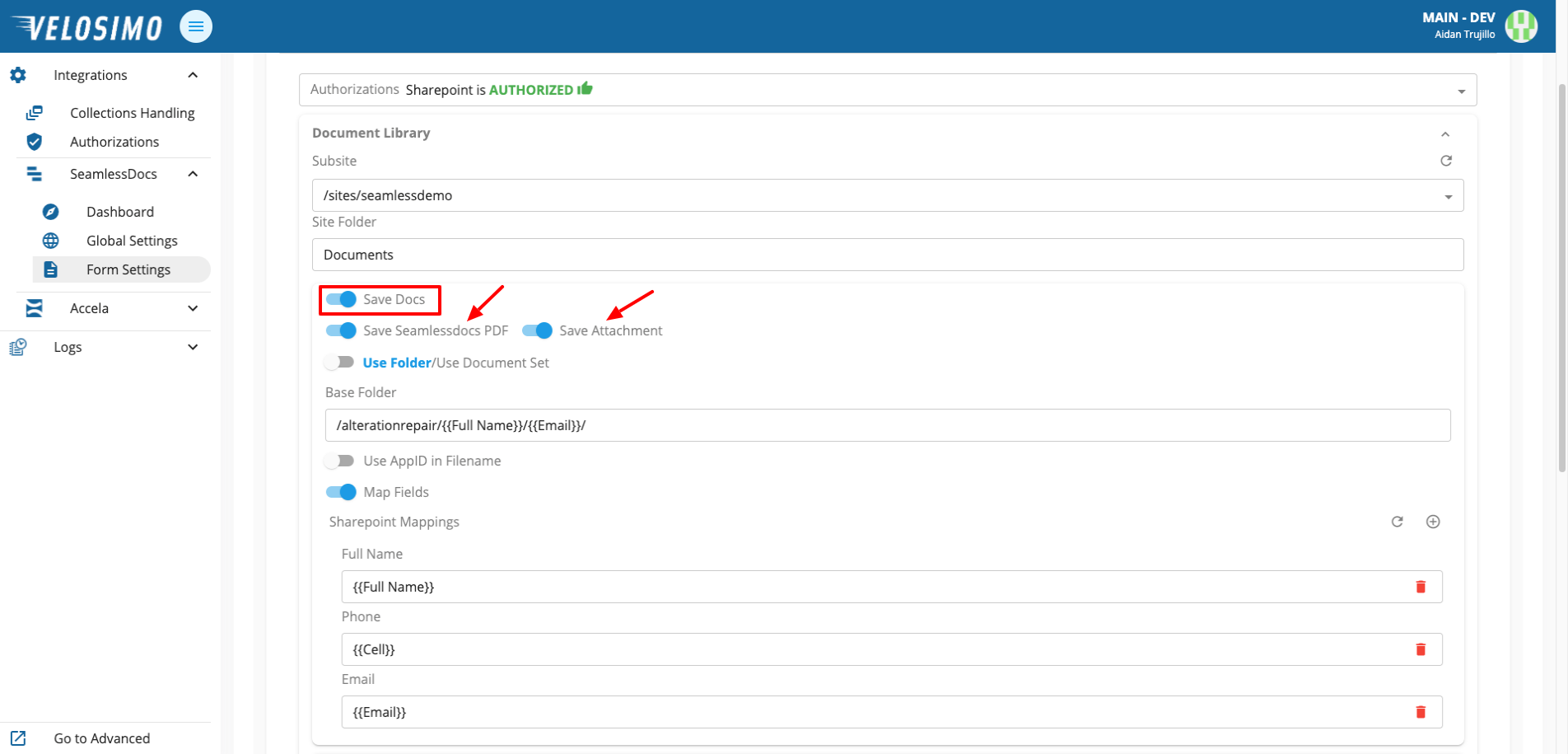This screenshot has width=1568, height=754.
Task: Open the Subsite dropdown
Action: pos(1449,197)
